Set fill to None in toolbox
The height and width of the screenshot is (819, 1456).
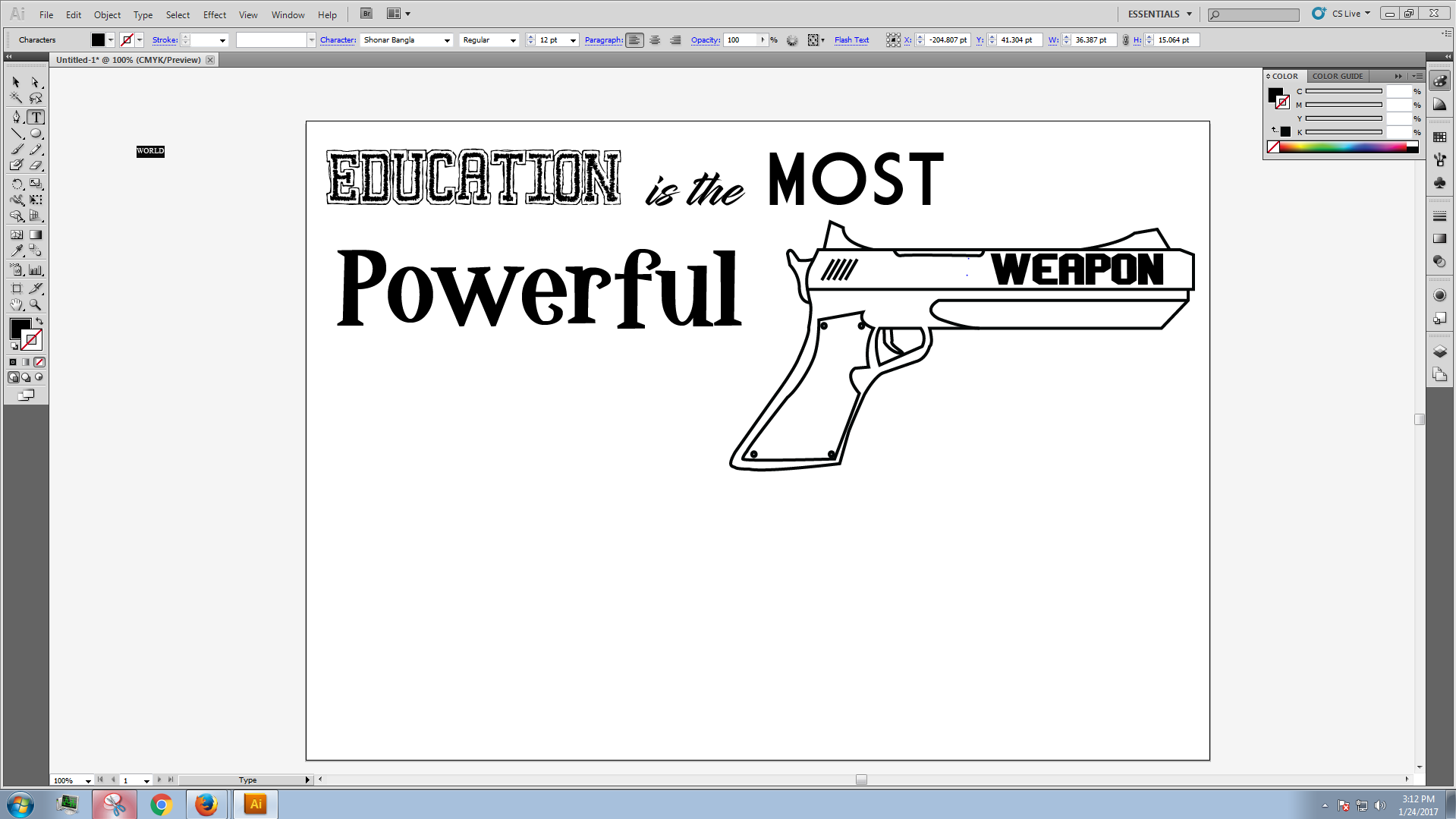[39, 362]
